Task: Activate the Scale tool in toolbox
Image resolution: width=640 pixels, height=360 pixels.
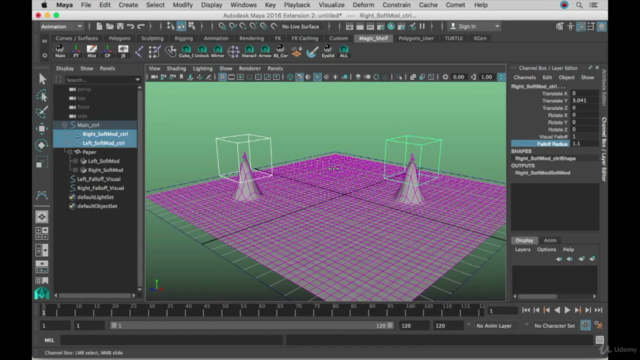Action: pyautogui.click(x=42, y=162)
